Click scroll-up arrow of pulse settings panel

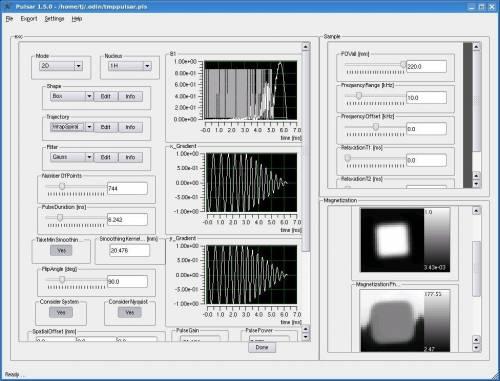click(306, 47)
